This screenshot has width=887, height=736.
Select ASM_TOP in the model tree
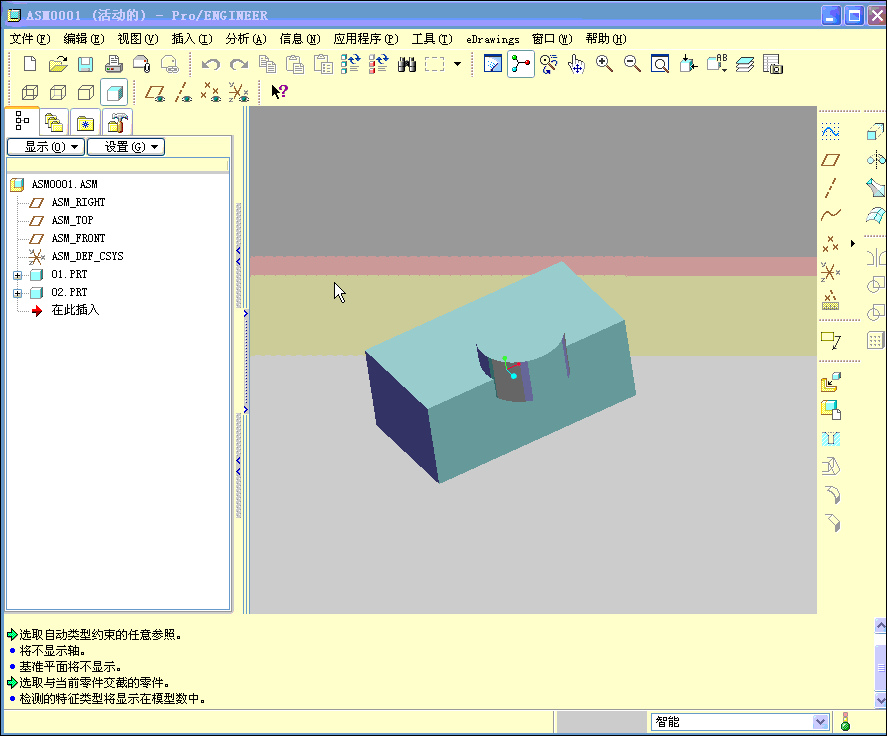click(x=72, y=220)
